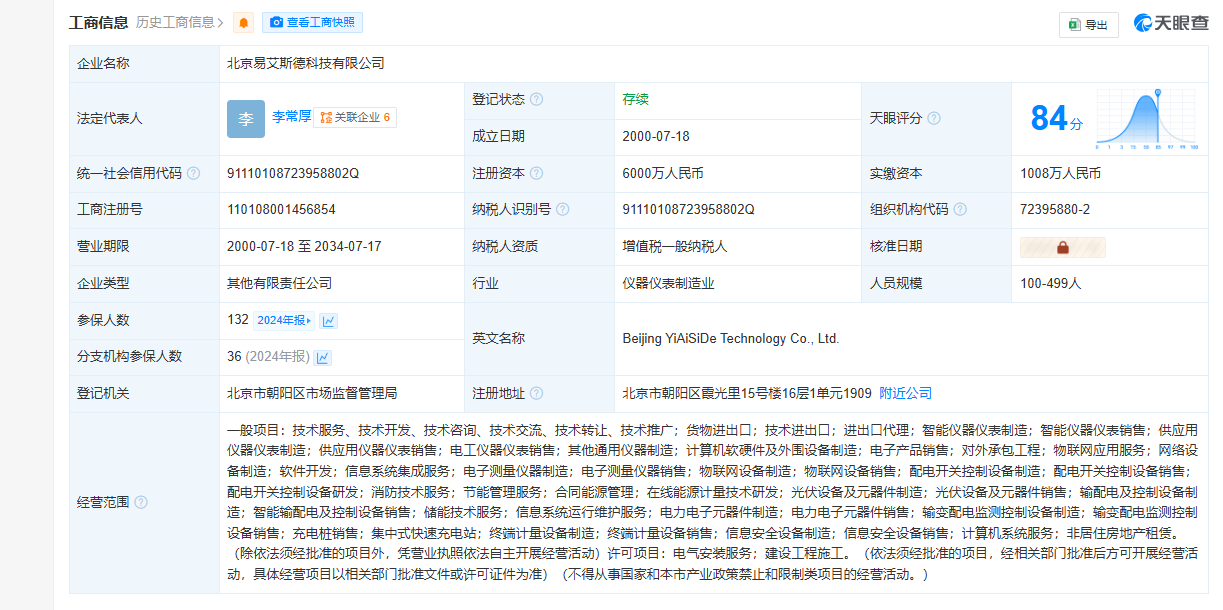Click the 李 avatar thumbnail

click(x=246, y=118)
